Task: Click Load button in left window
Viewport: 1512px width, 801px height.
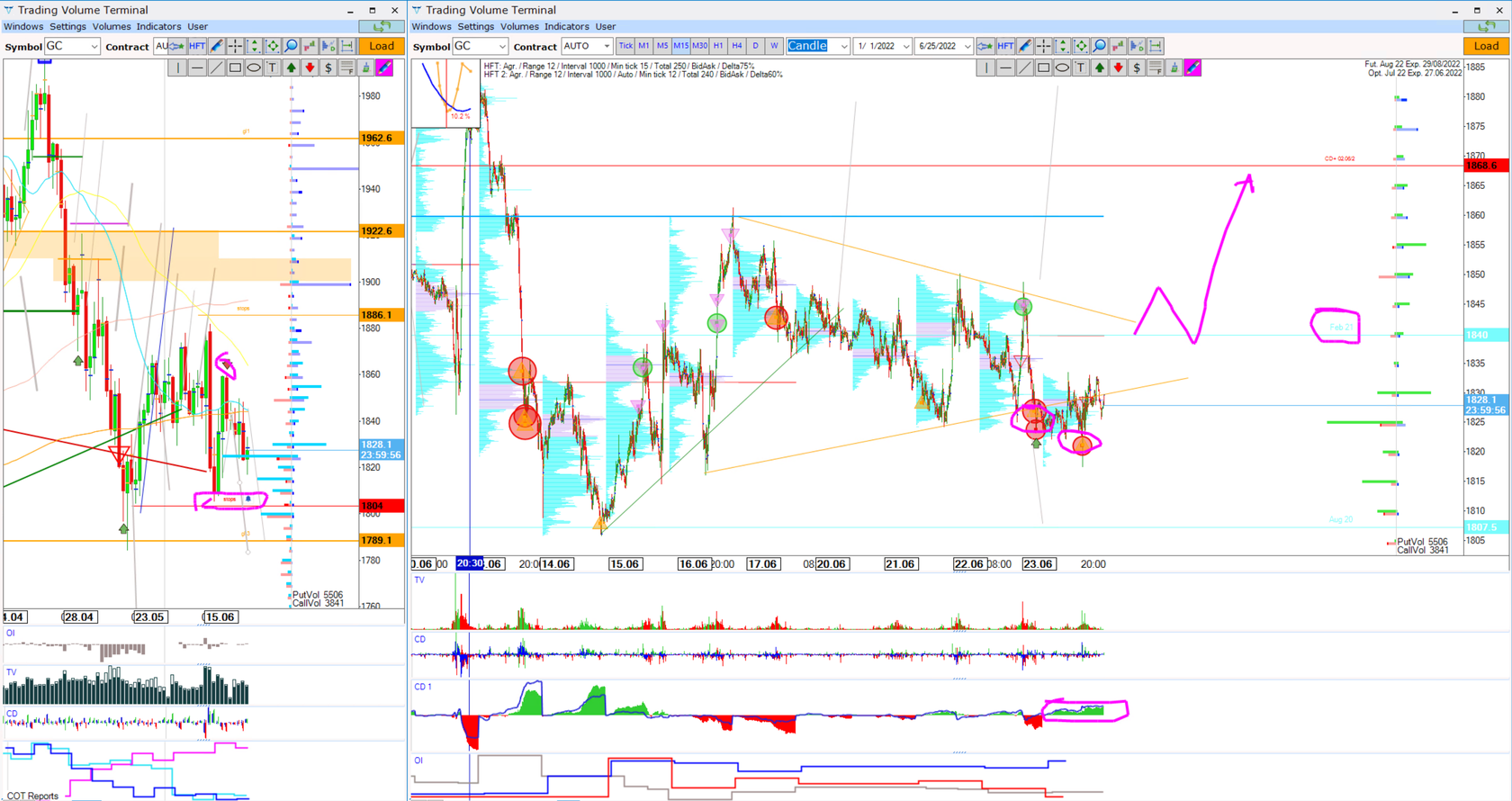Action: 382,46
